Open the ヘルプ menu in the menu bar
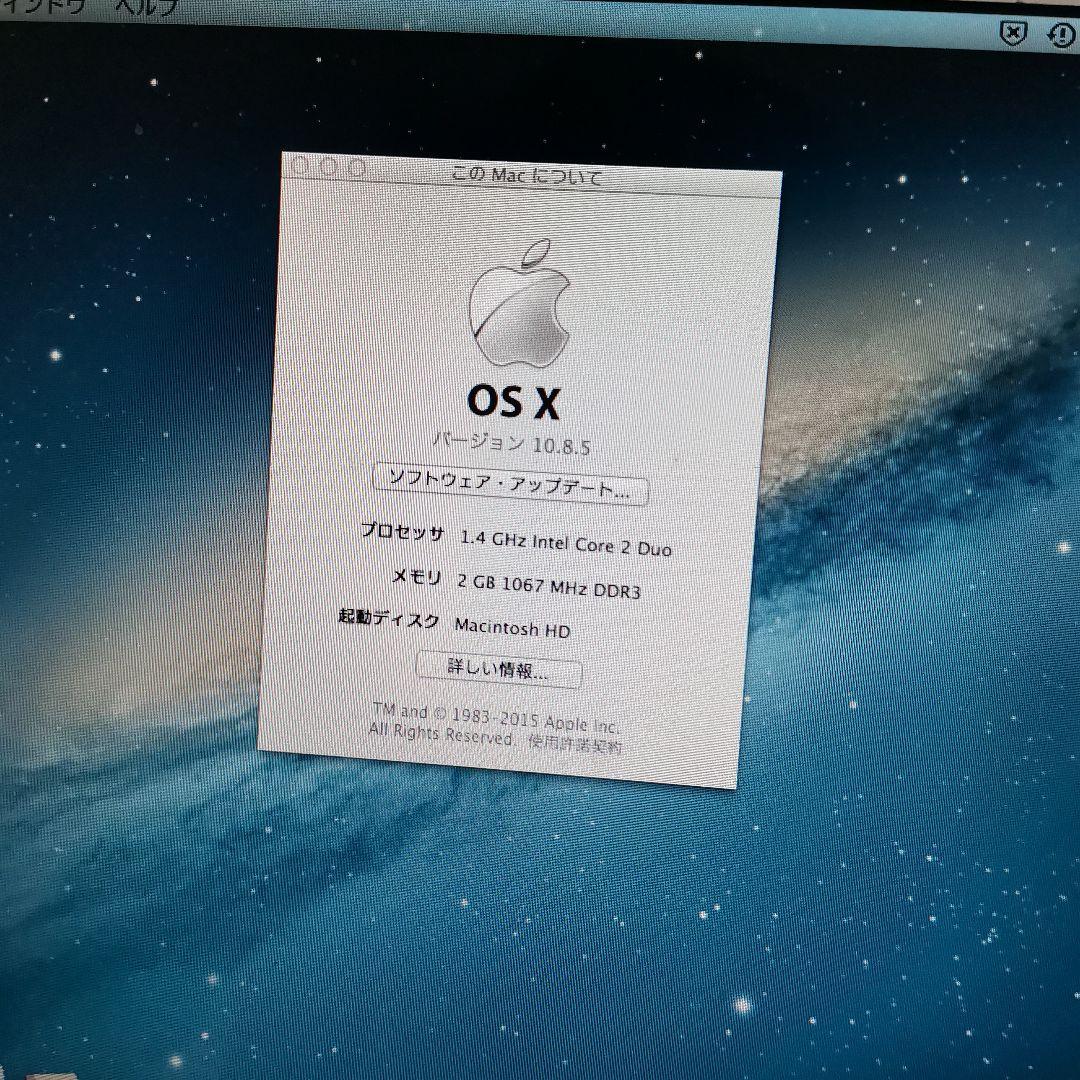Viewport: 1080px width, 1080px height. 146,7
